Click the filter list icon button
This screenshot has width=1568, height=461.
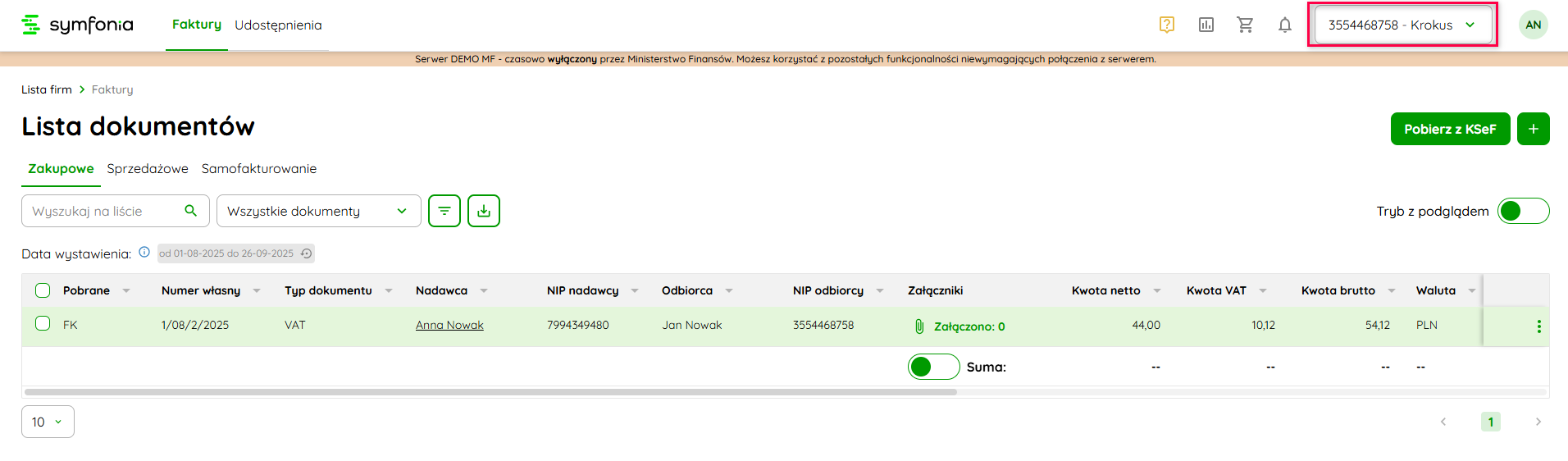point(444,211)
